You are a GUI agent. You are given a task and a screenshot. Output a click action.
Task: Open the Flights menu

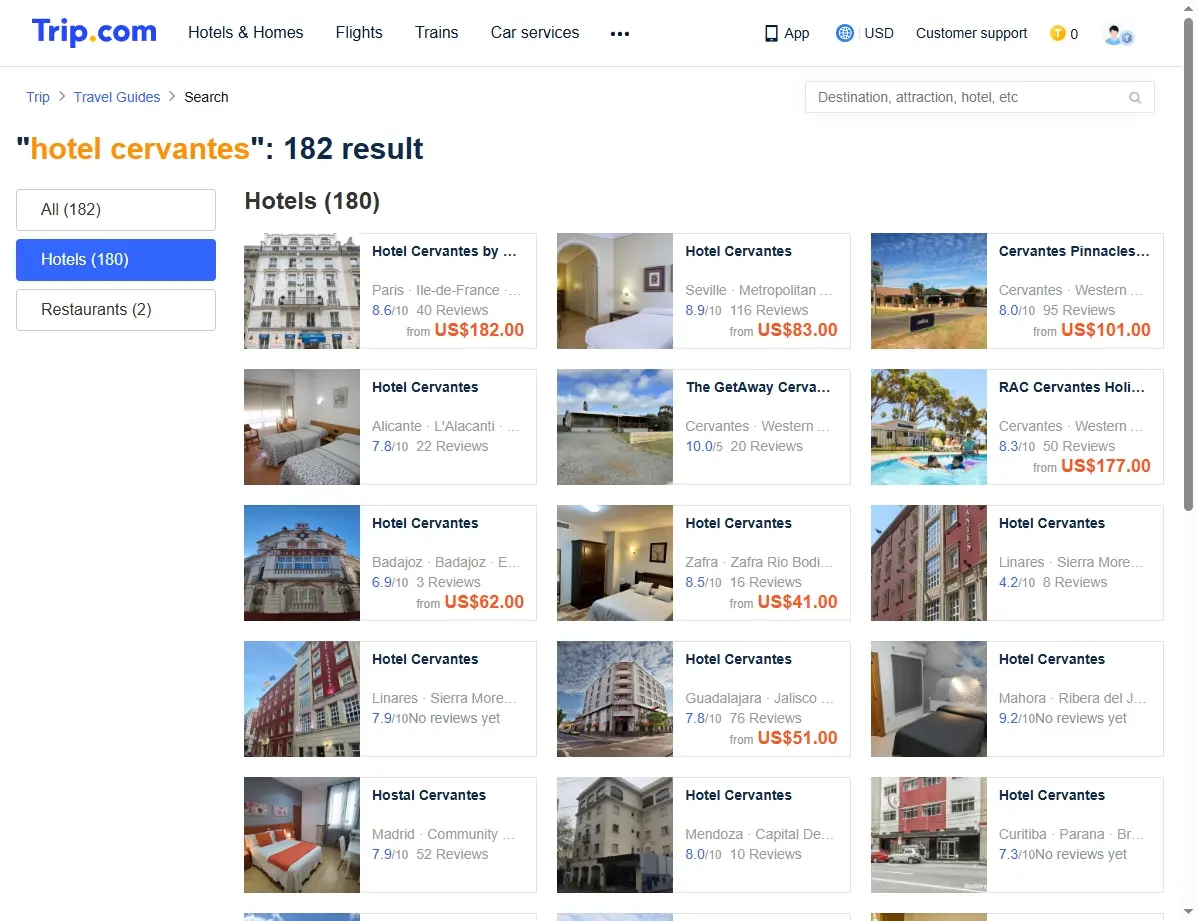358,33
